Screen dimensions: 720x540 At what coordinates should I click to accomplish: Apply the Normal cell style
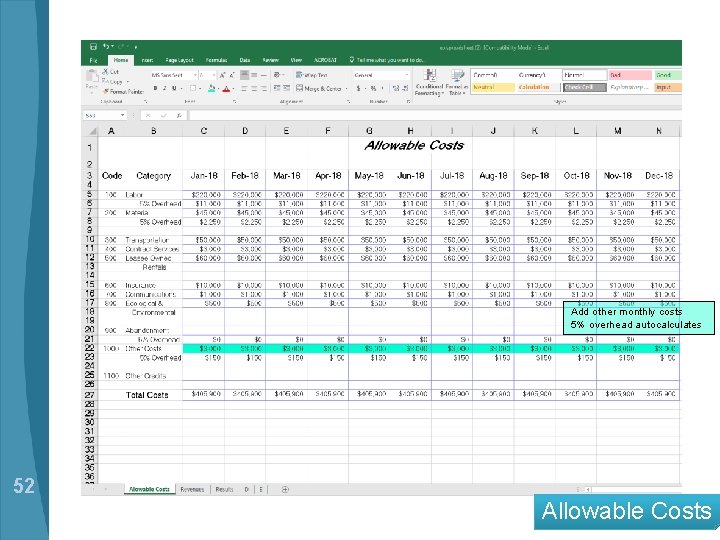585,75
